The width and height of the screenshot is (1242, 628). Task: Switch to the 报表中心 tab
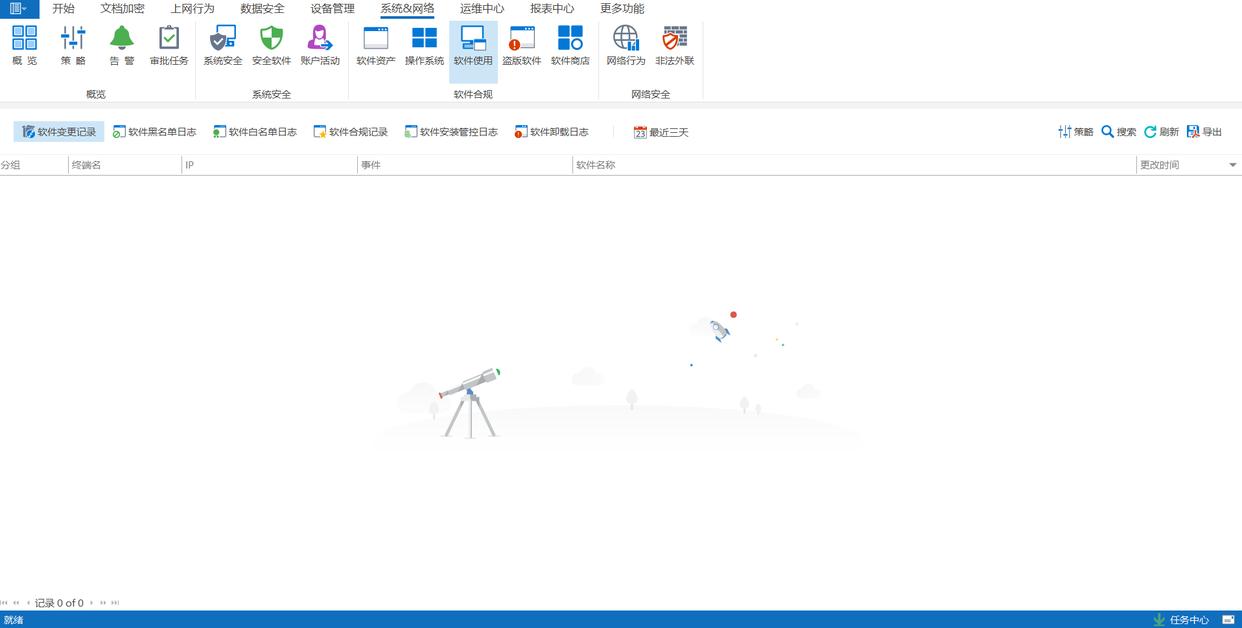click(552, 8)
